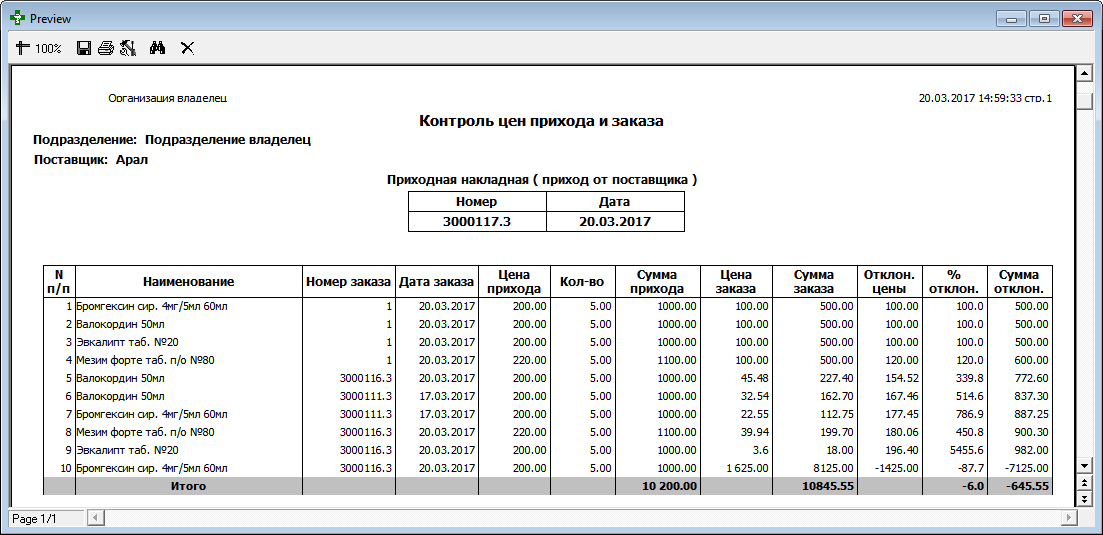
Task: Go to previous page double-arrow button
Action: pos(1084,482)
